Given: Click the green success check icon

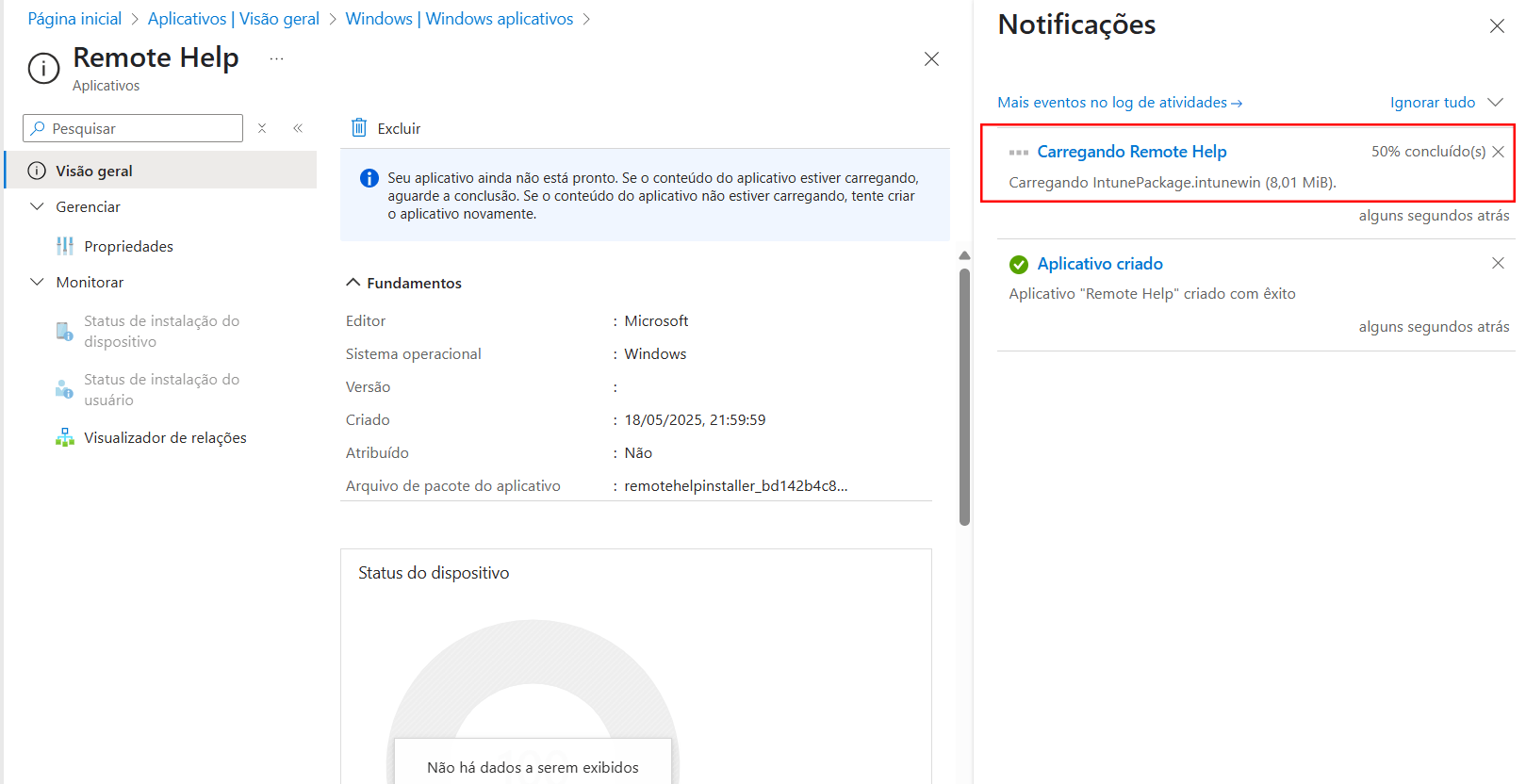Looking at the screenshot, I should [x=1019, y=265].
